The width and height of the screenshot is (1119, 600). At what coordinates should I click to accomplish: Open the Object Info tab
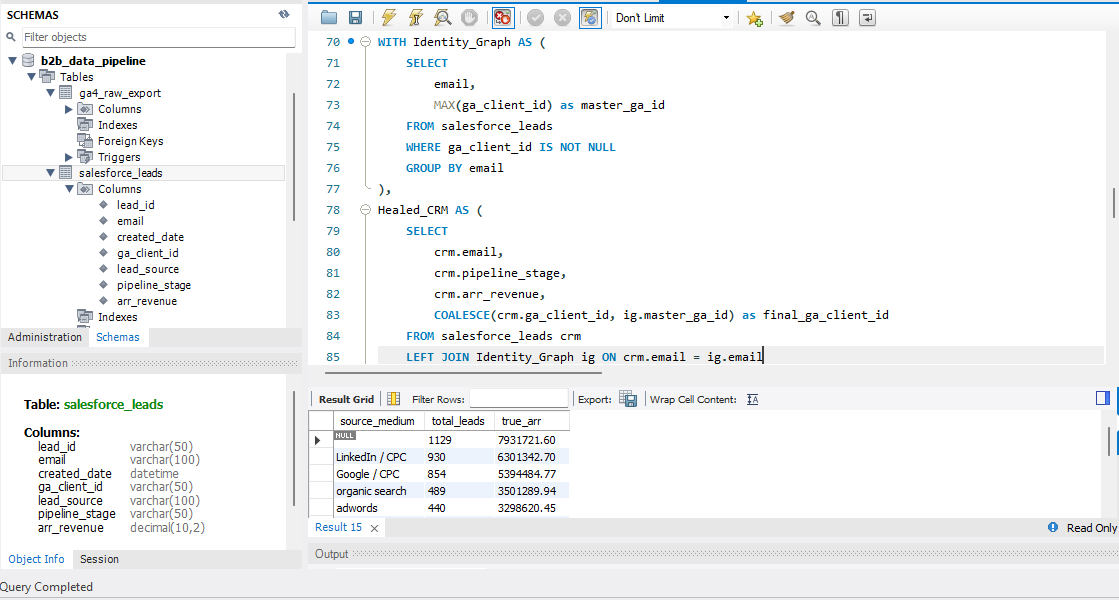coord(36,559)
